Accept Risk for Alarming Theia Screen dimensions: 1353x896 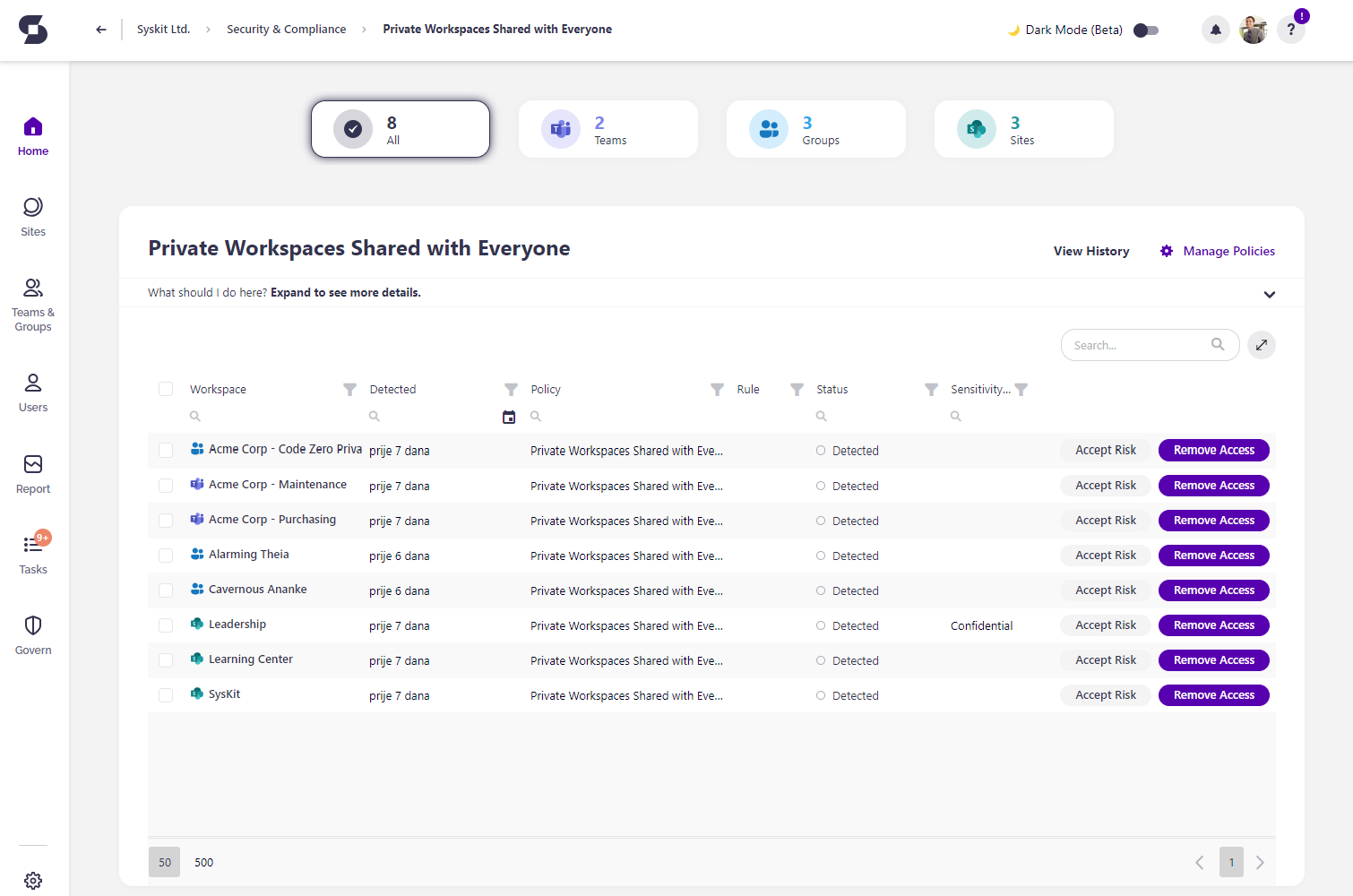click(1106, 556)
